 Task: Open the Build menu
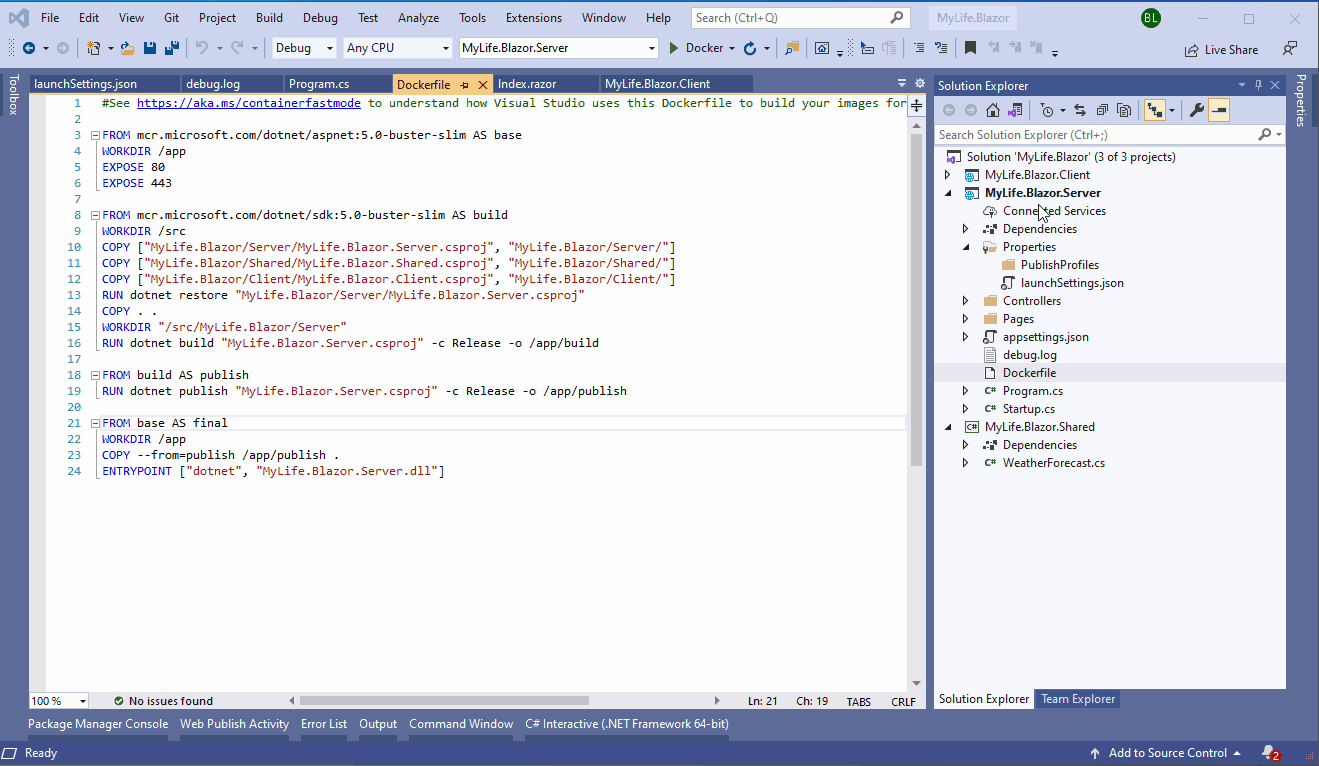(269, 18)
